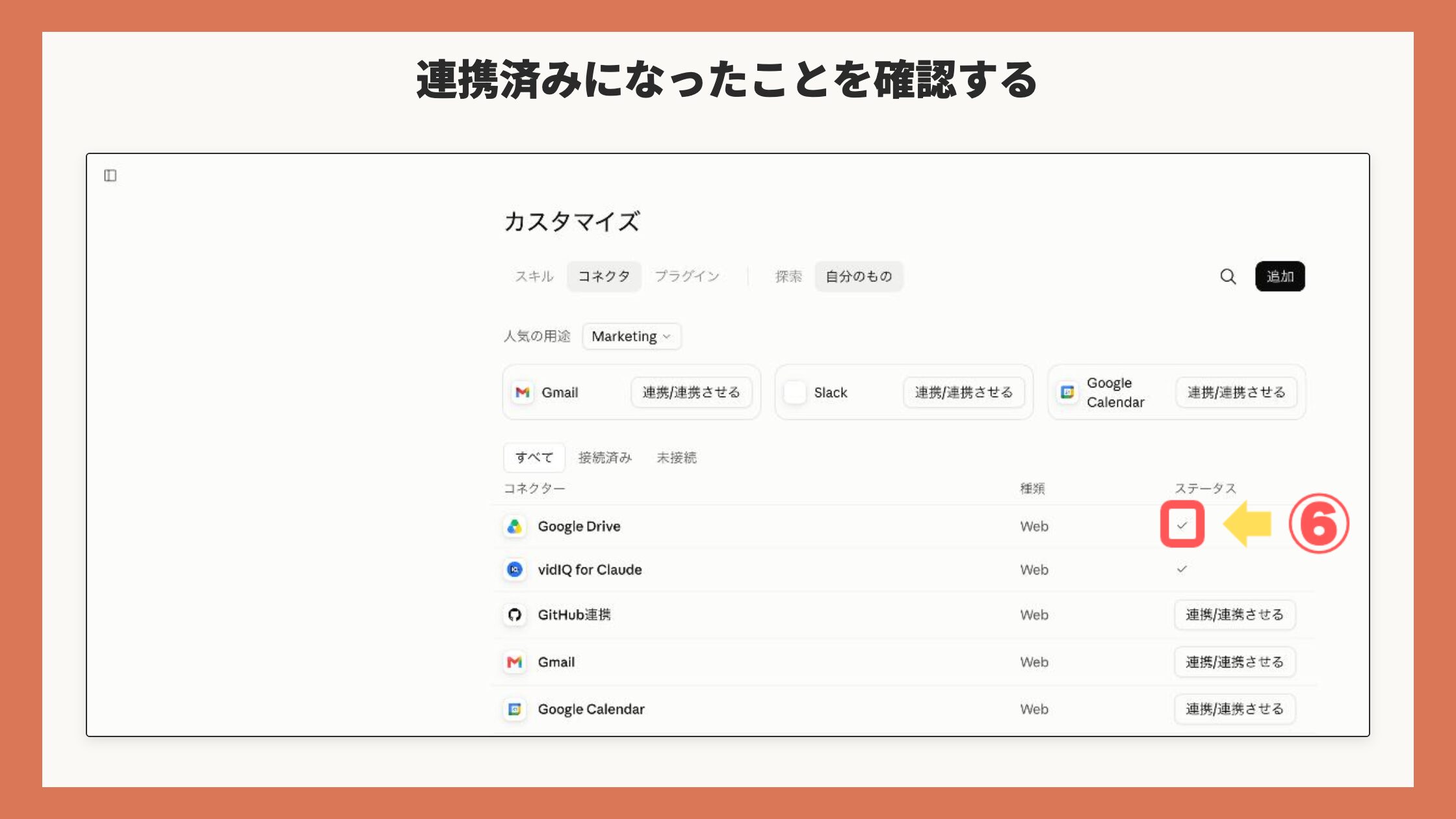Click the black 追加 button
Viewport: 1456px width, 819px height.
coord(1280,276)
